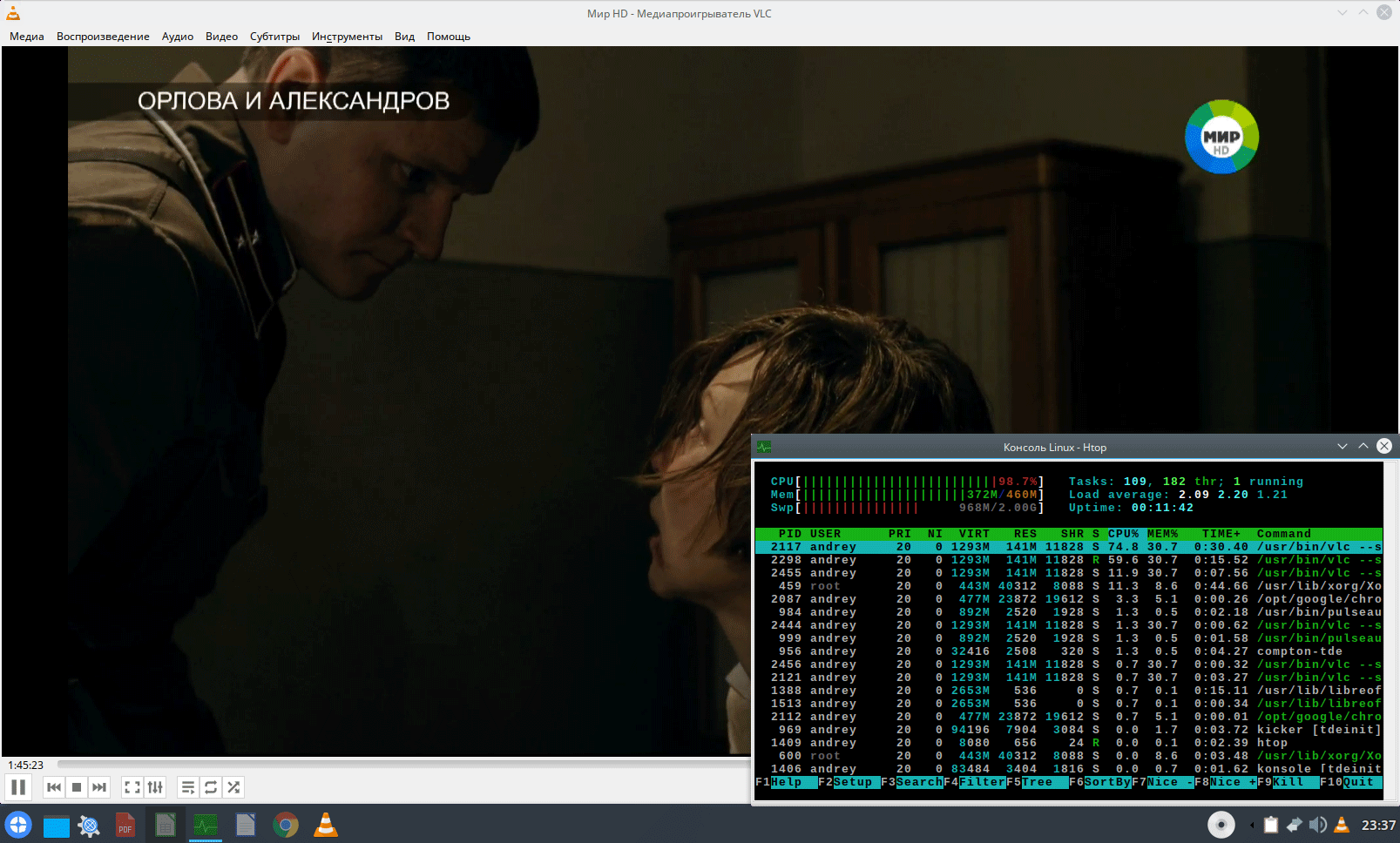The image size is (1400, 843).
Task: Toggle F5 Tree view in htop
Action: click(1038, 782)
